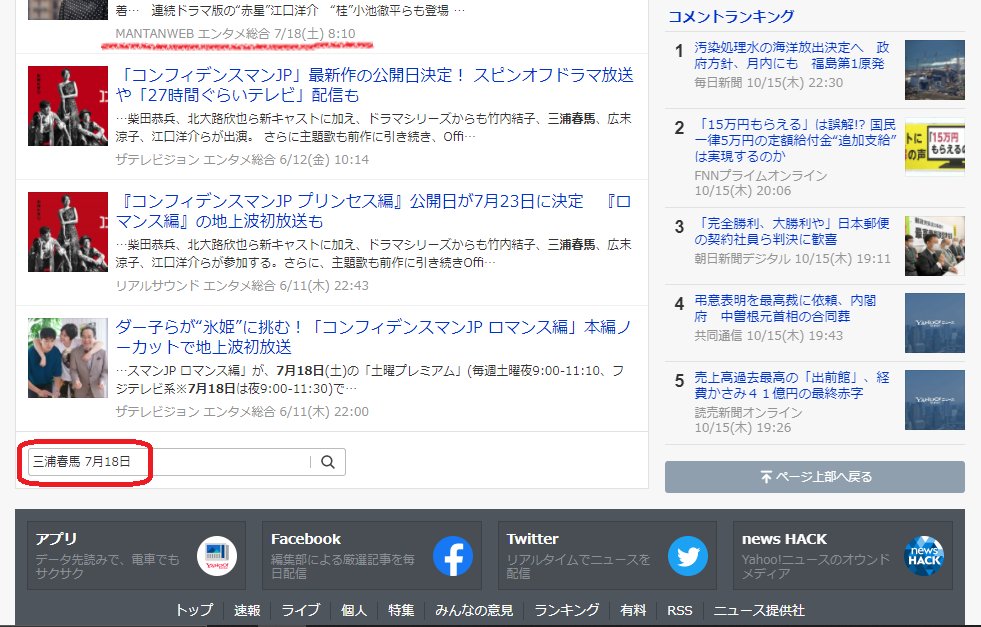Image resolution: width=981 pixels, height=627 pixels.
Task: Open the Yahoo news app icon
Action: pyautogui.click(x=217, y=556)
